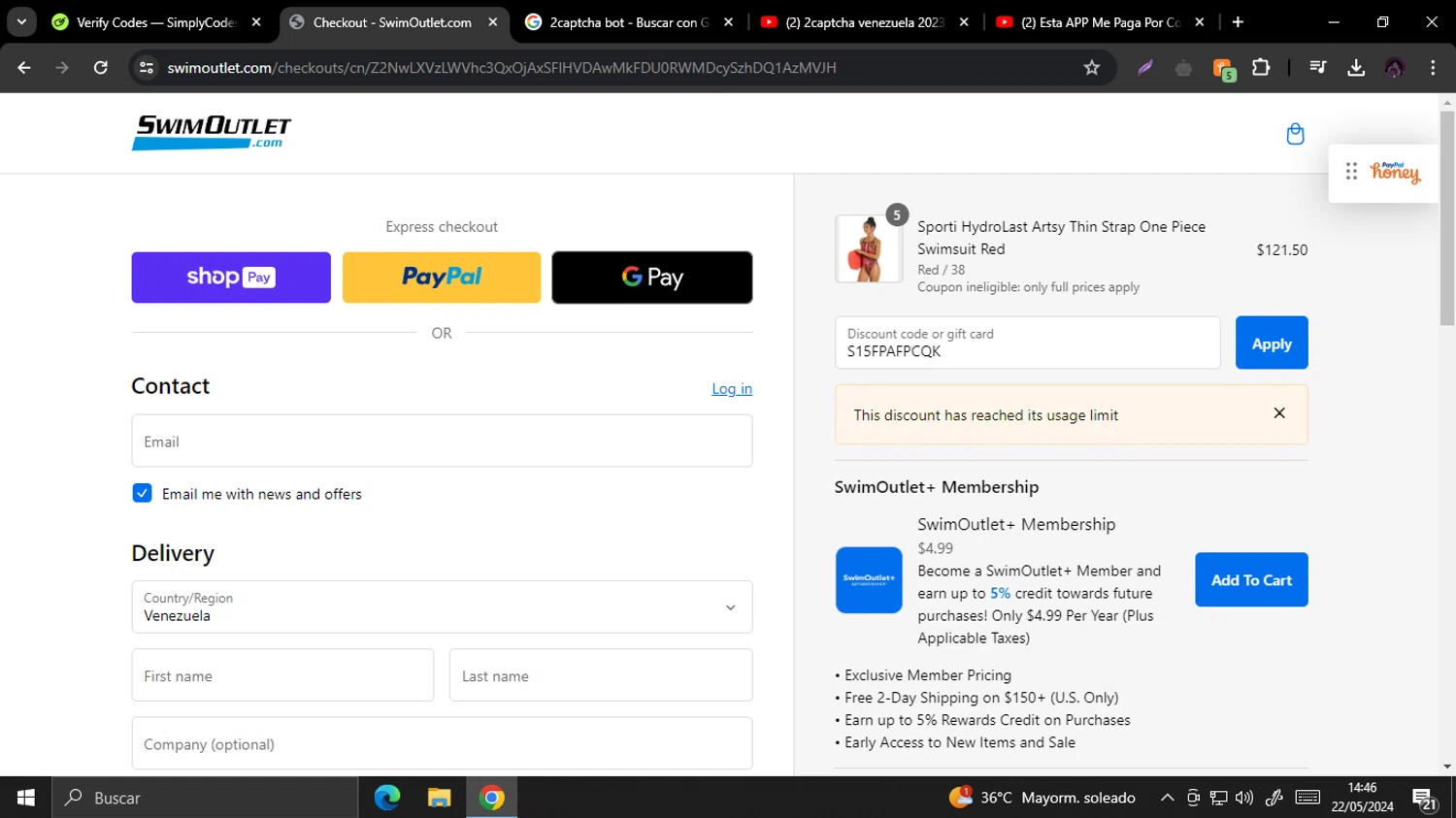Click the SwimOutlet+ Membership blue thumbnail
This screenshot has height=818, width=1456.
[x=869, y=580]
